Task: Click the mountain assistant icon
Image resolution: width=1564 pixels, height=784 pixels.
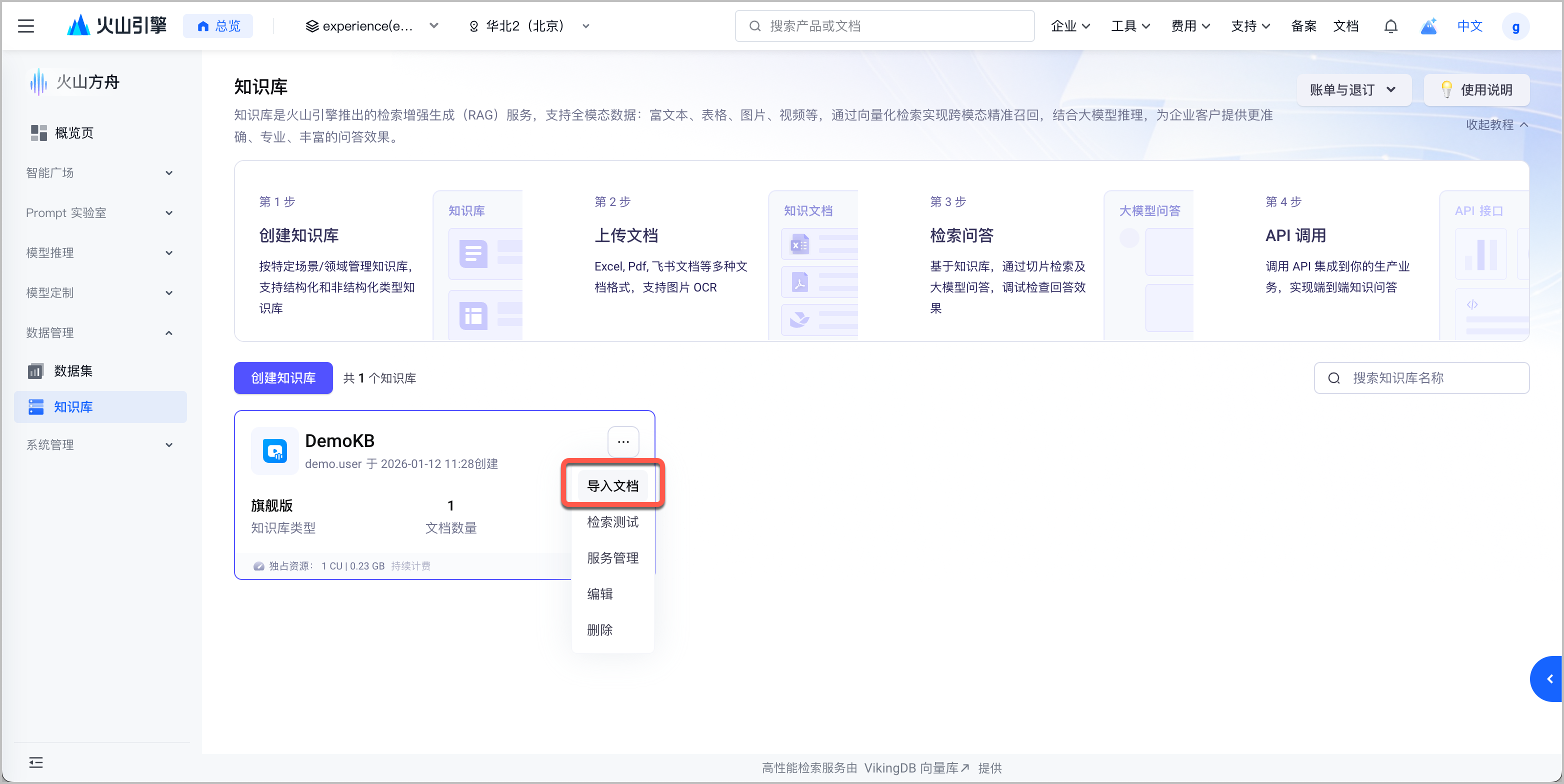Action: click(1428, 26)
